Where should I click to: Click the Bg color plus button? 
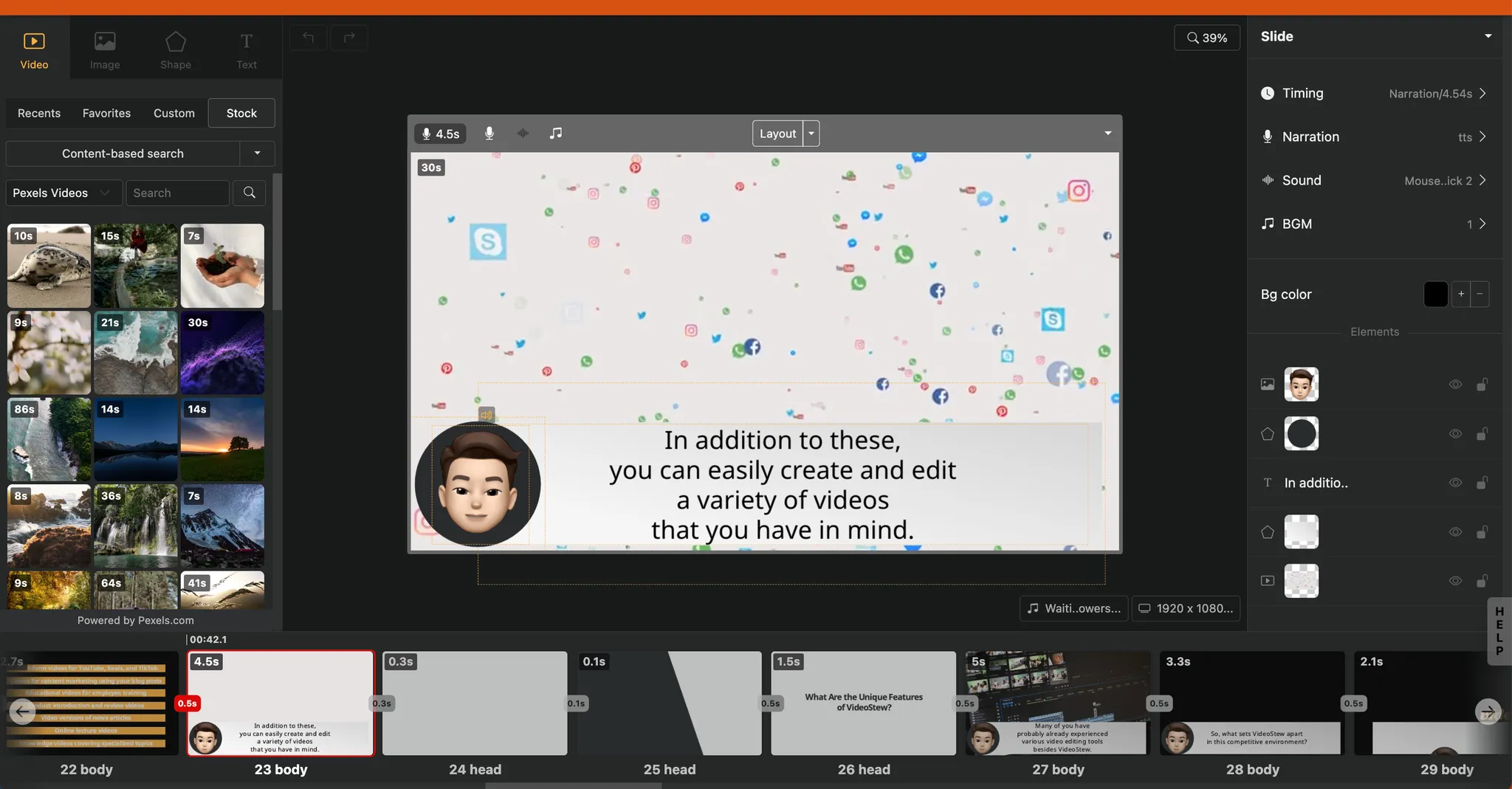(1461, 294)
